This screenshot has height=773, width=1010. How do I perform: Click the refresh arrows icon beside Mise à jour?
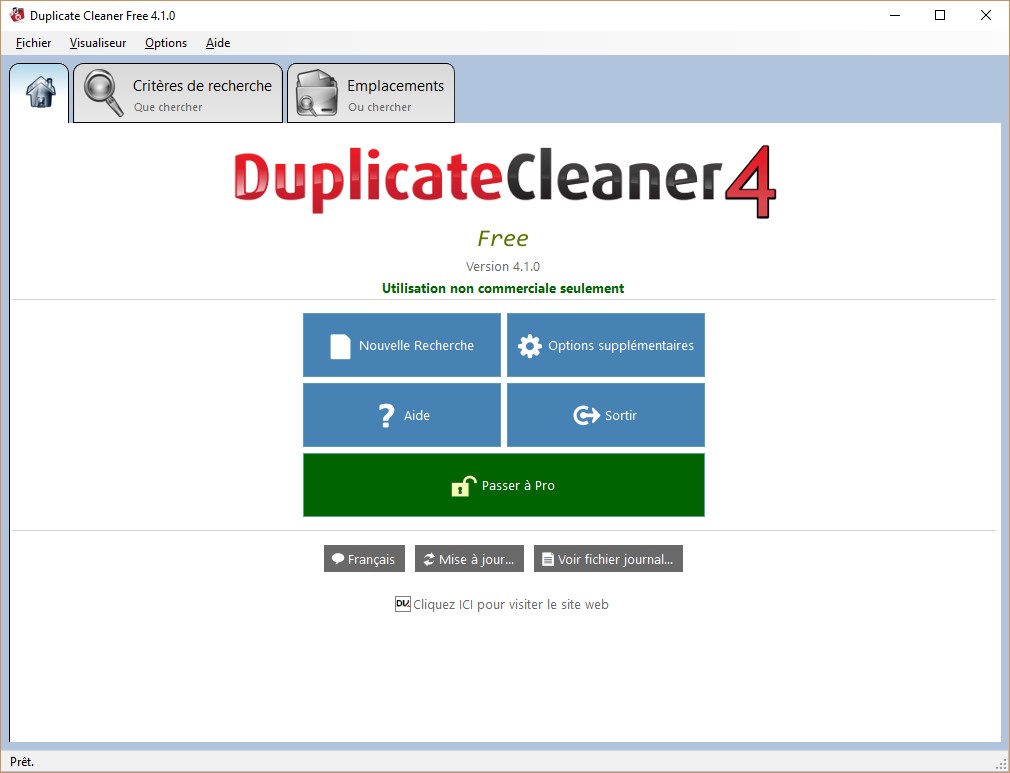tap(429, 559)
